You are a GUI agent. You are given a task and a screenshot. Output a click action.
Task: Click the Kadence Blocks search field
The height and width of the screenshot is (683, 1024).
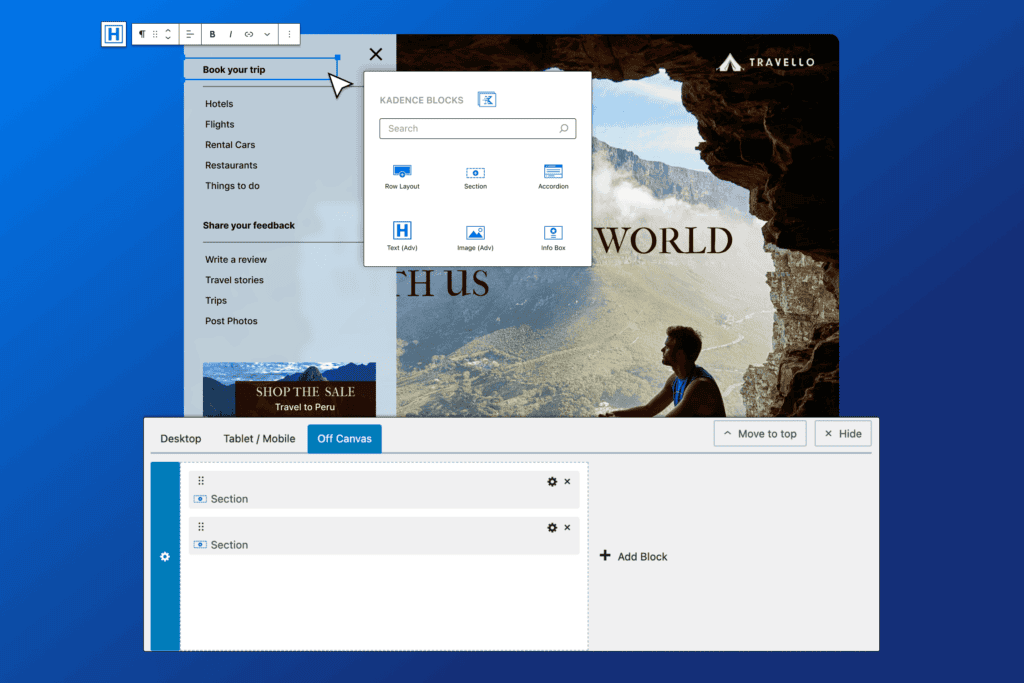pos(470,129)
